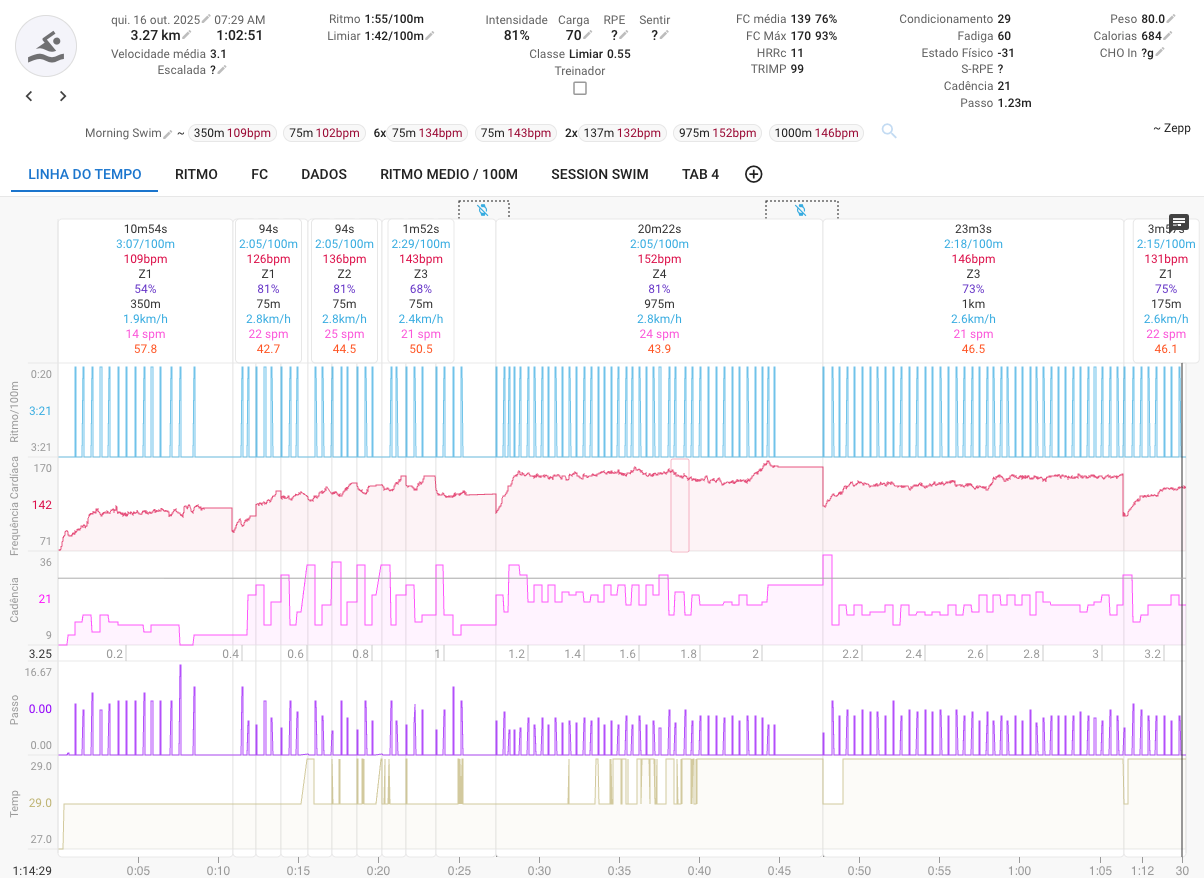Open the interval search magnifier icon

889,132
